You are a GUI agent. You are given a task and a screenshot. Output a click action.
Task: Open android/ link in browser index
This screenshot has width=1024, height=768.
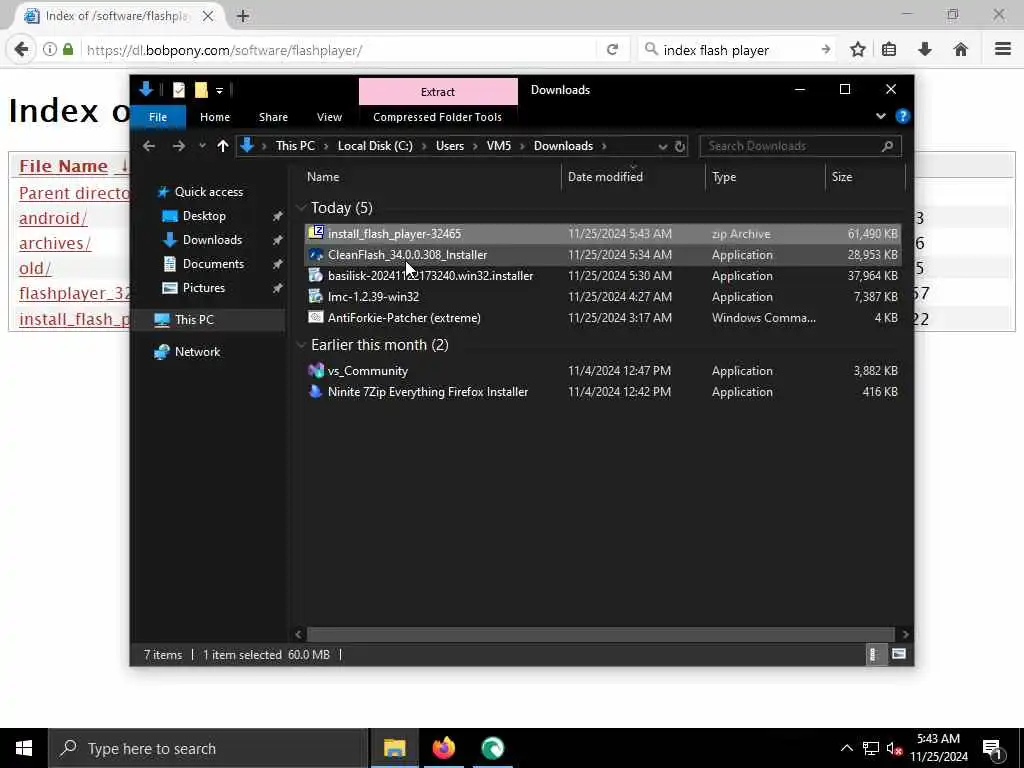coord(53,218)
